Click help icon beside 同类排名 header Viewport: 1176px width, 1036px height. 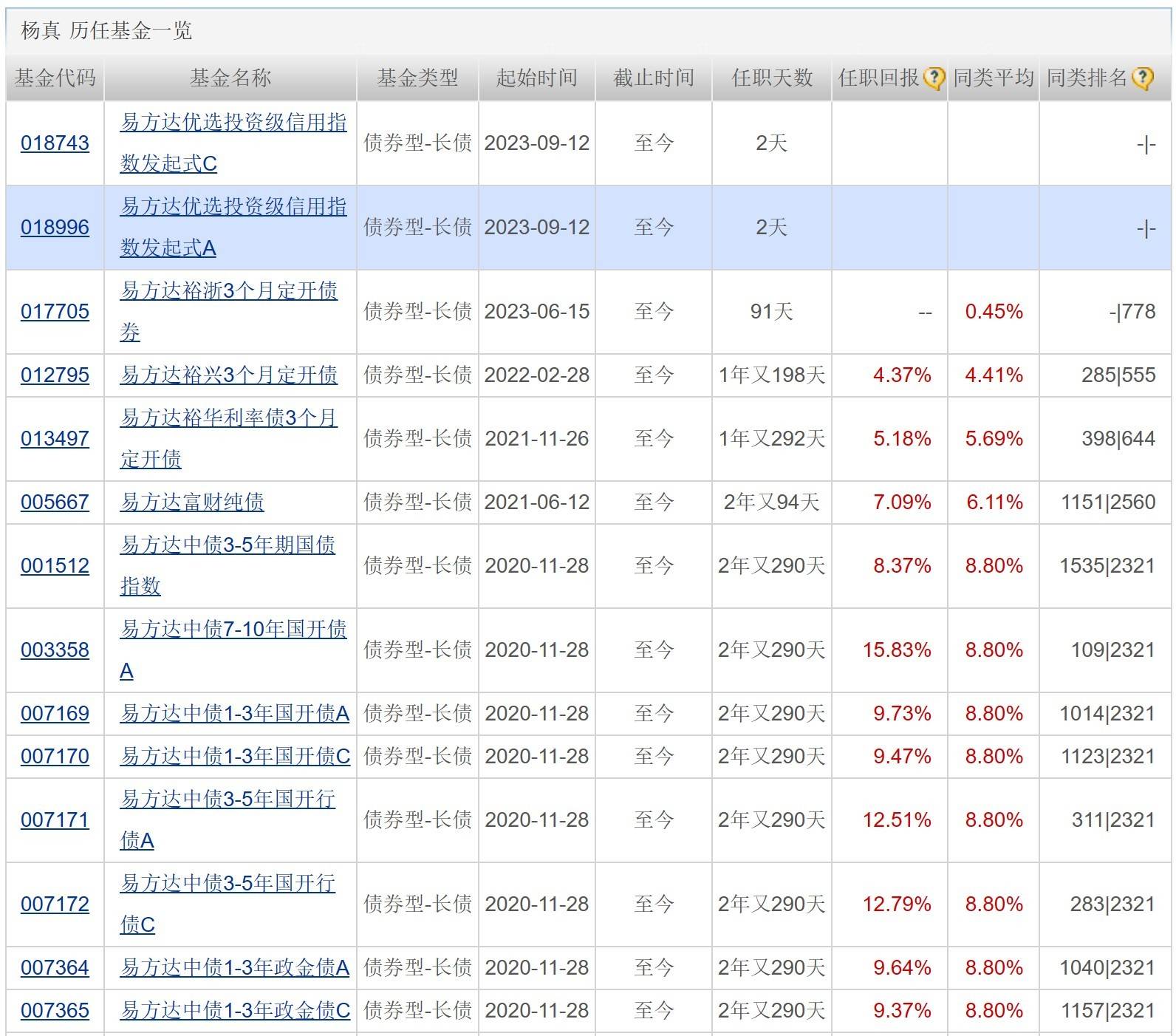point(1142,78)
